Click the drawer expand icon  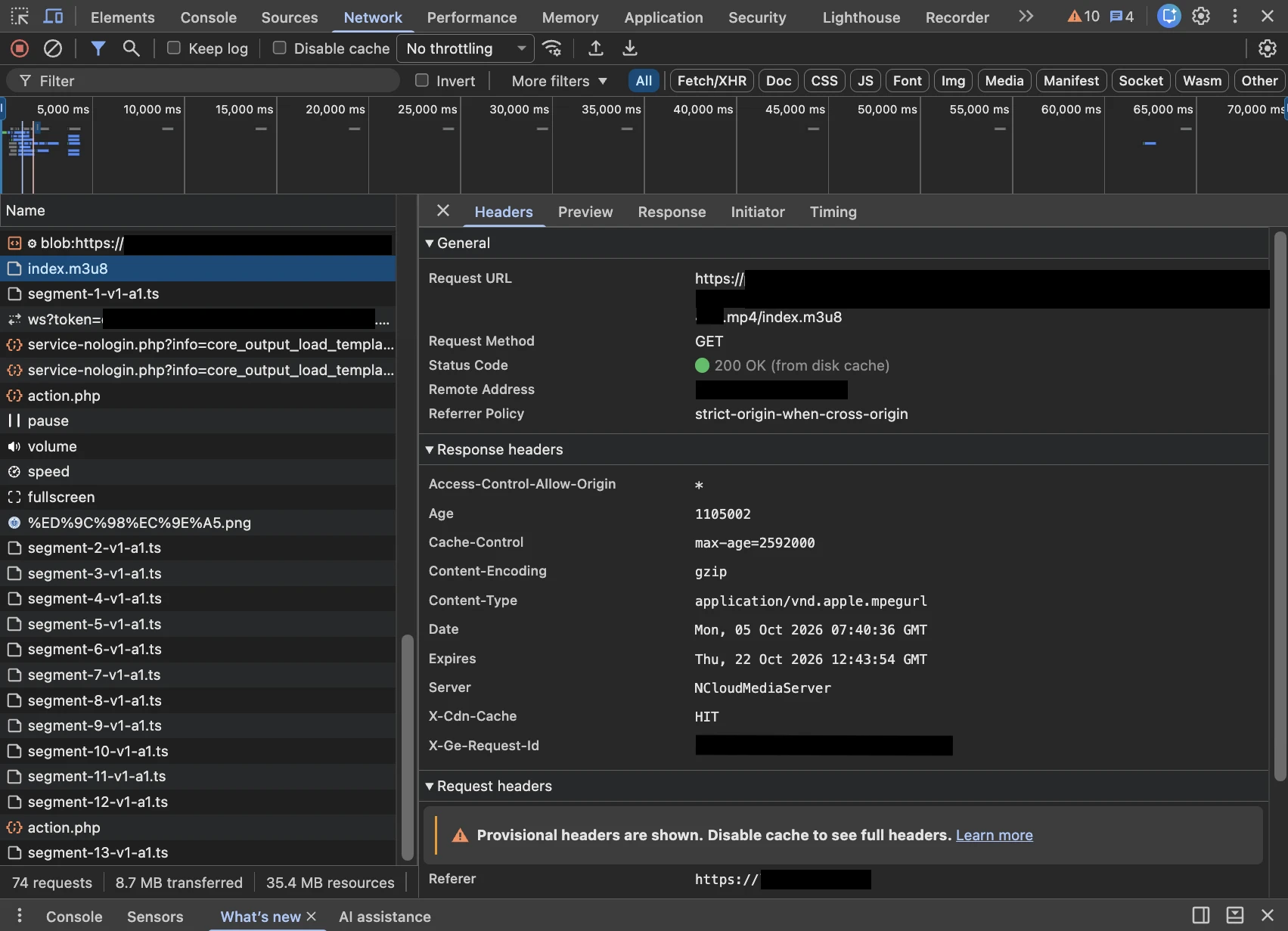click(1235, 915)
